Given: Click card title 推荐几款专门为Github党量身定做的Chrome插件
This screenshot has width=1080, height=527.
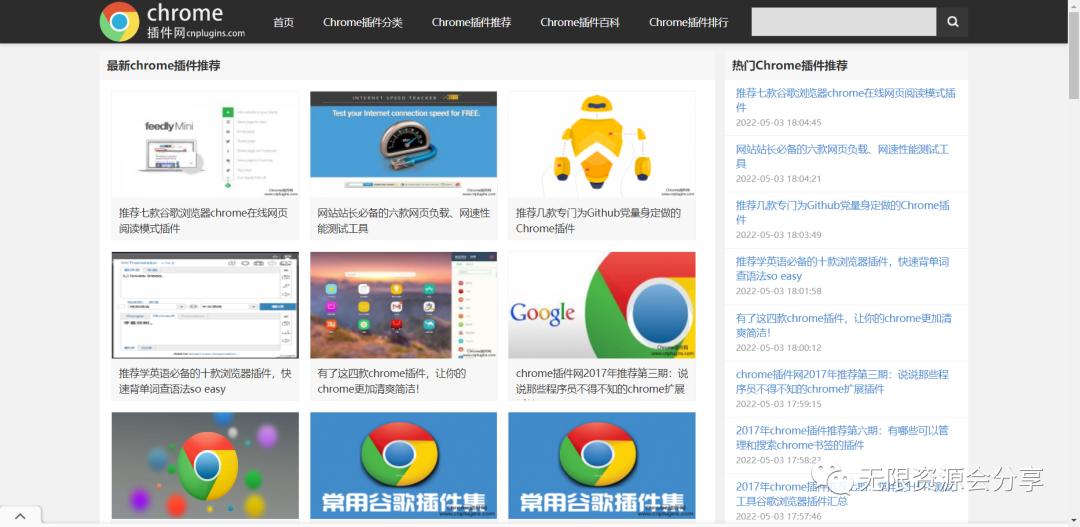Looking at the screenshot, I should (599, 220).
